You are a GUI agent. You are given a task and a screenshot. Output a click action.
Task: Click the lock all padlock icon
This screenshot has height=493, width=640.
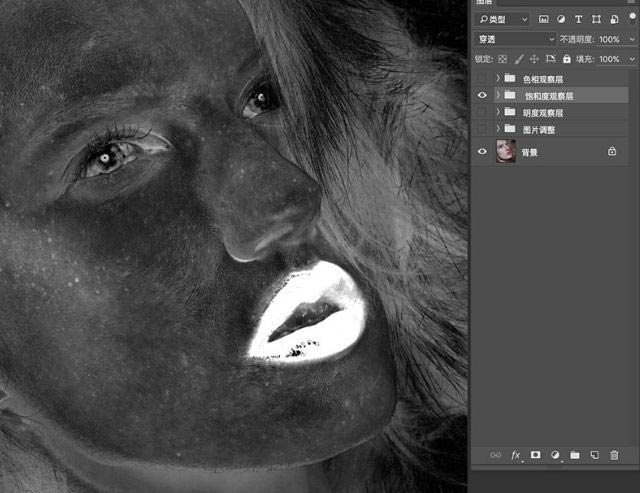tap(566, 59)
